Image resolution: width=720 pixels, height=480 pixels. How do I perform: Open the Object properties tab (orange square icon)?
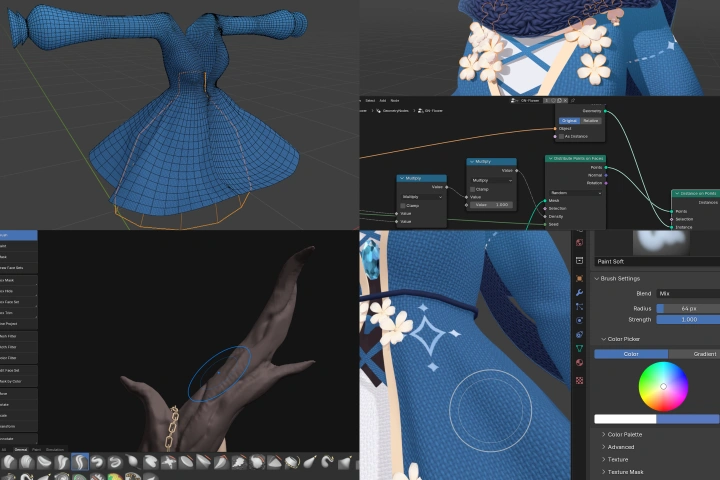(x=579, y=278)
